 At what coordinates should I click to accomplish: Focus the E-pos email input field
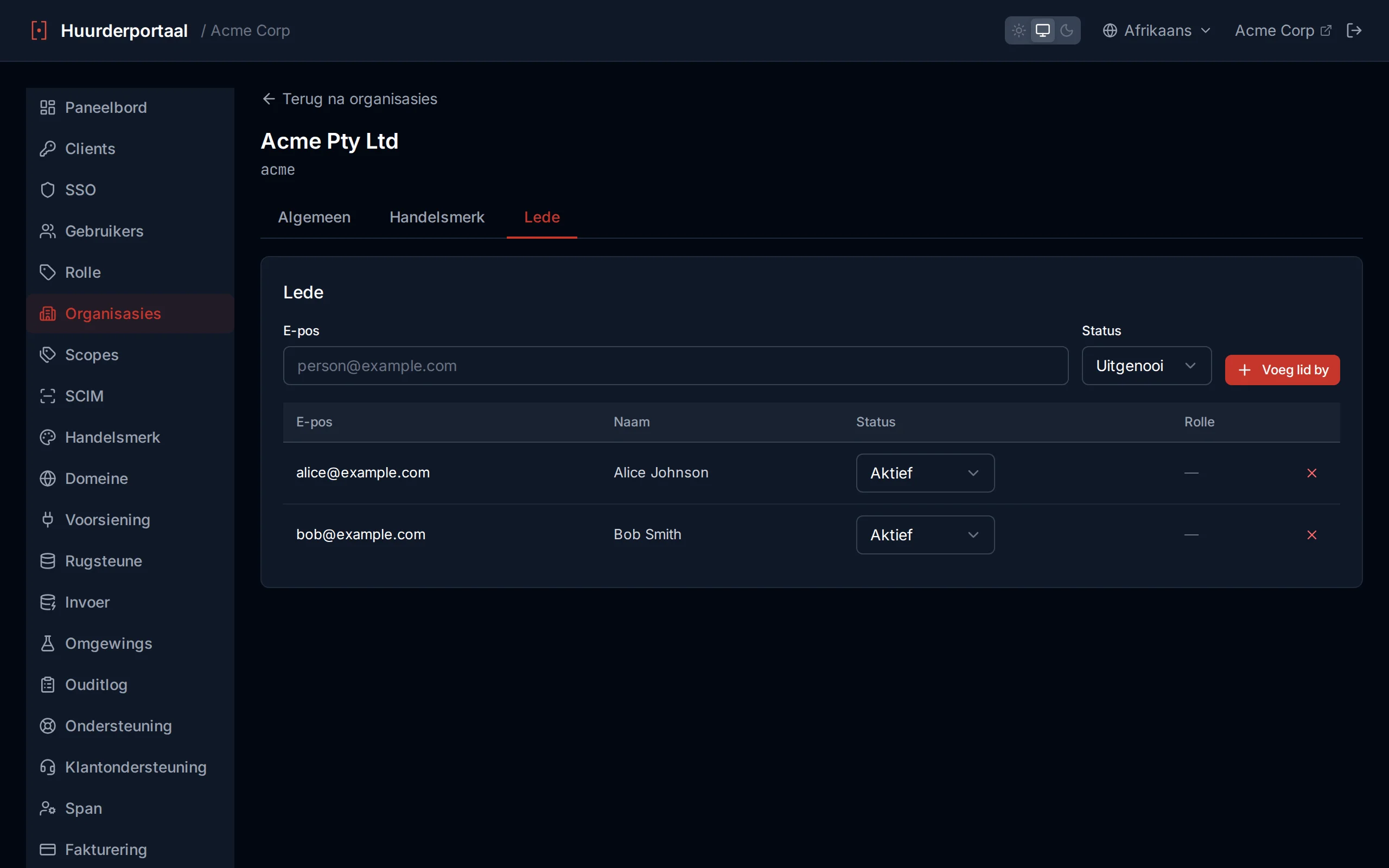tap(676, 366)
